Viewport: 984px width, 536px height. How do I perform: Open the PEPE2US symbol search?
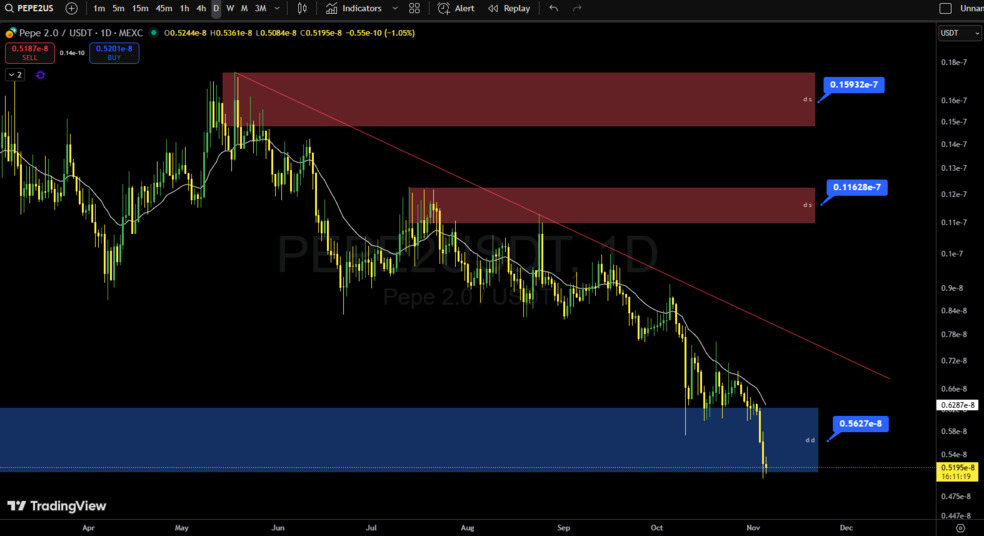point(30,8)
